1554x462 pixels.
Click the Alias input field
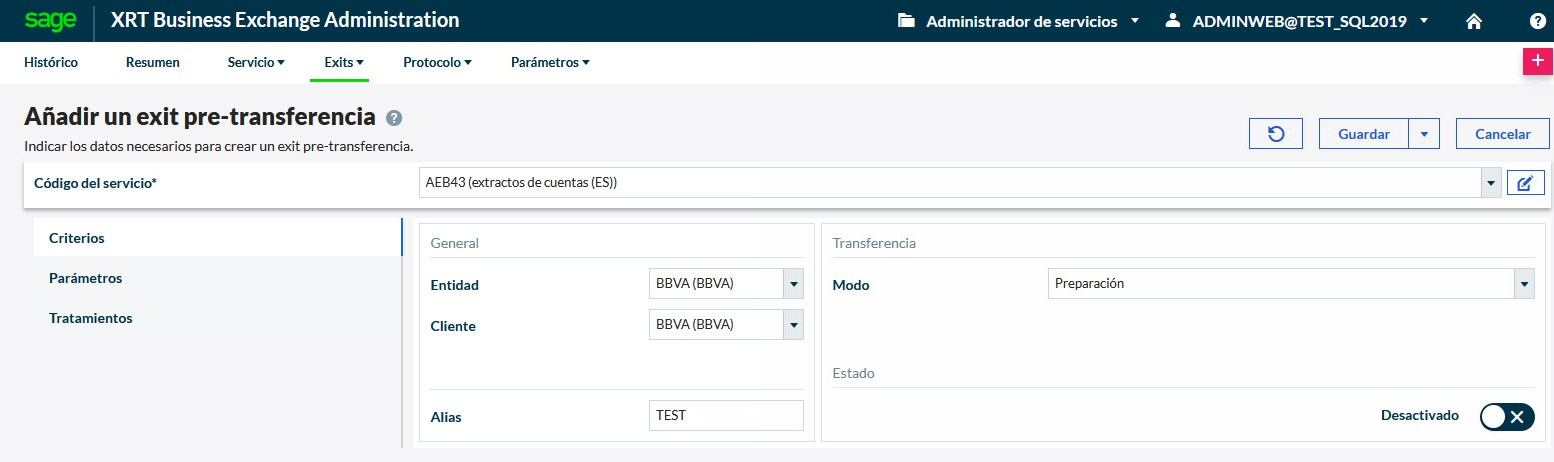tap(726, 416)
